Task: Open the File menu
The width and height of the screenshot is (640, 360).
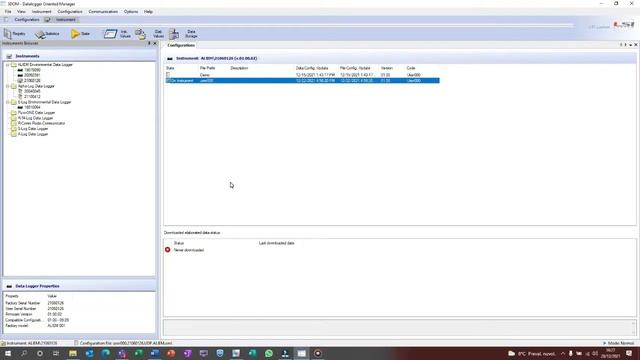Action: (8, 11)
